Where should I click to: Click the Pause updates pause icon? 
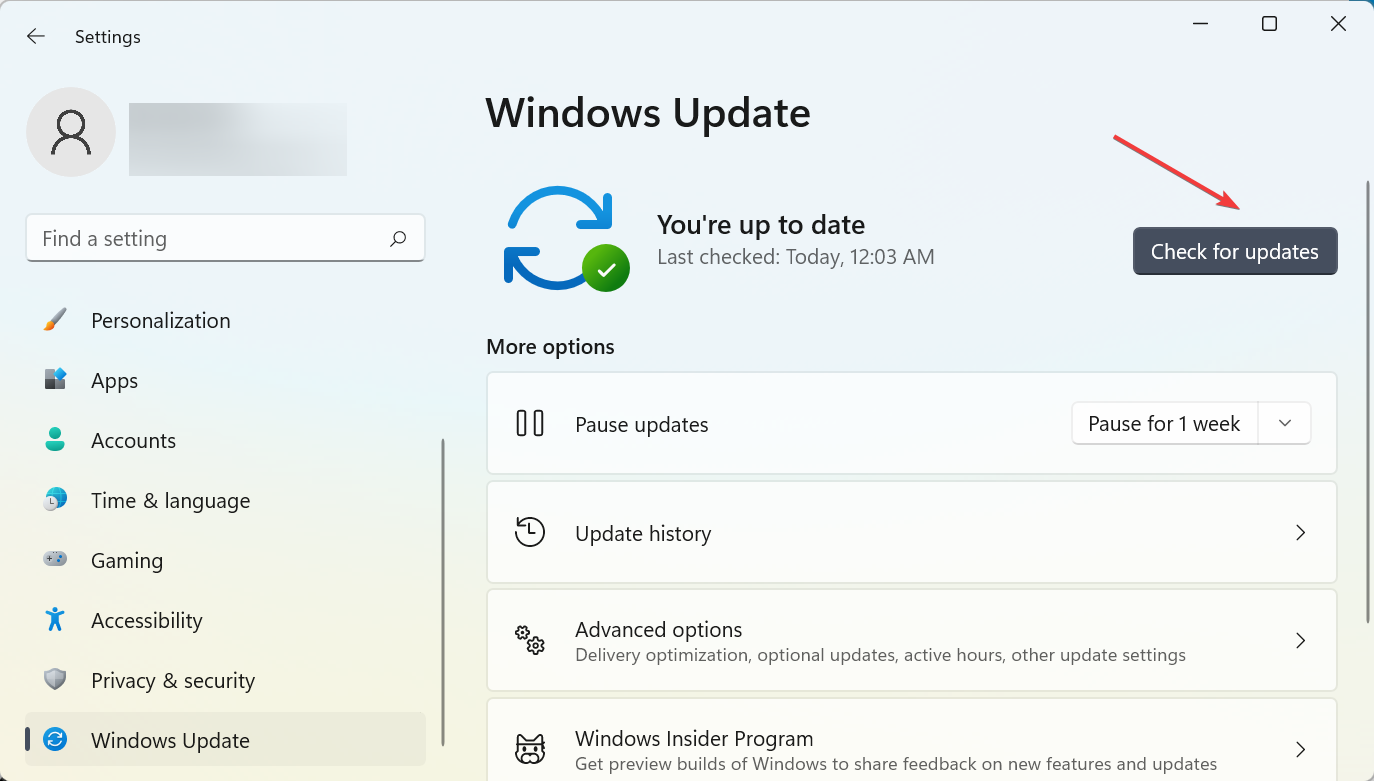tap(530, 424)
